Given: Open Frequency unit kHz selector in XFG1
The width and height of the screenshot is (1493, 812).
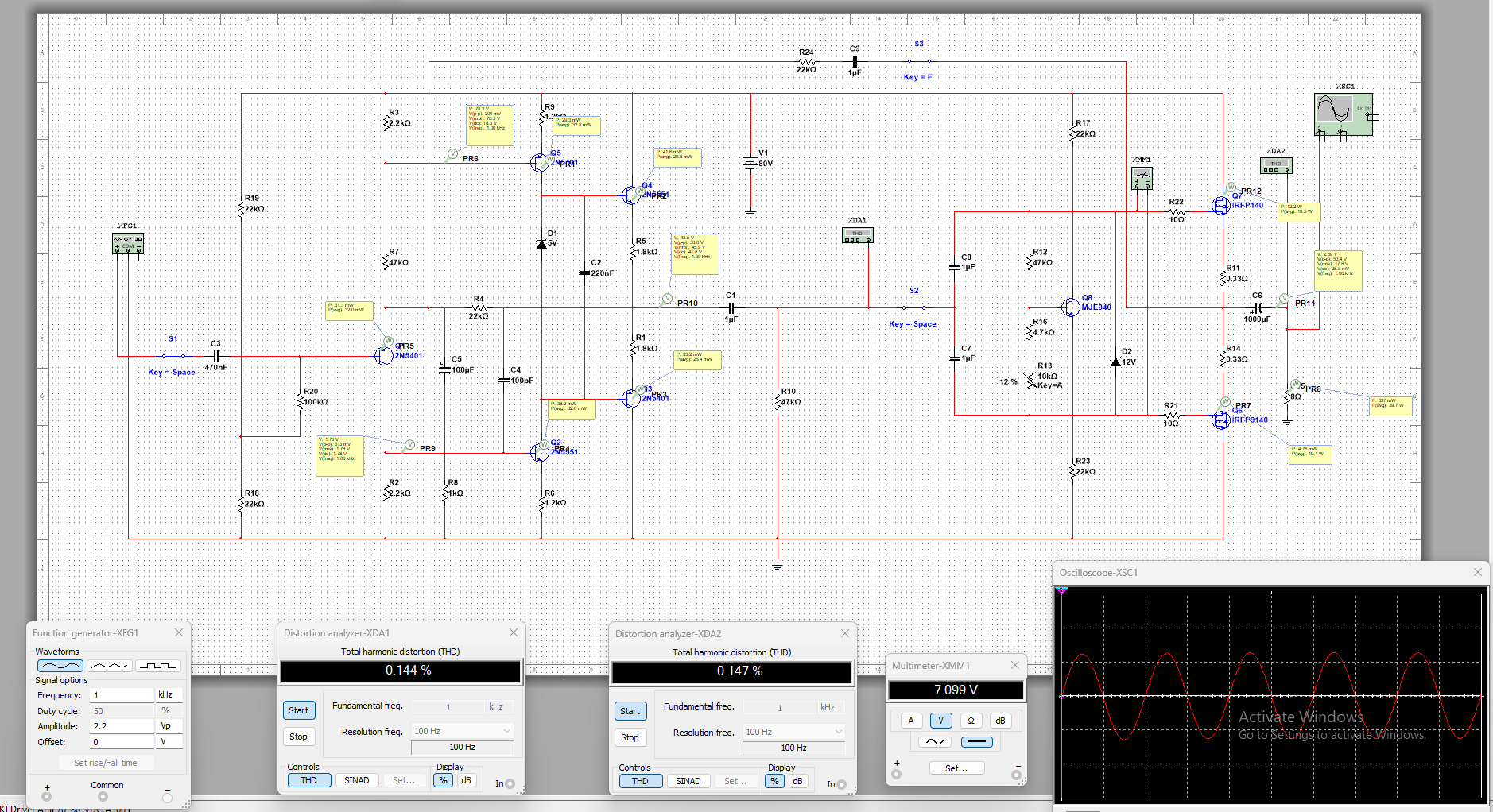Looking at the screenshot, I should 169,694.
